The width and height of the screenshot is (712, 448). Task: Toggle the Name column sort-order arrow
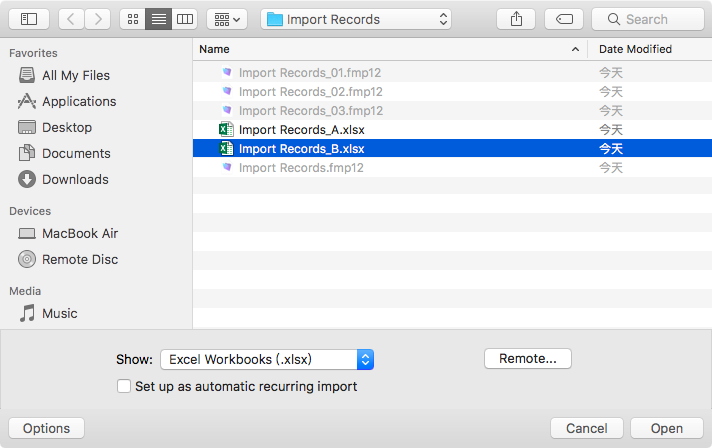(575, 49)
